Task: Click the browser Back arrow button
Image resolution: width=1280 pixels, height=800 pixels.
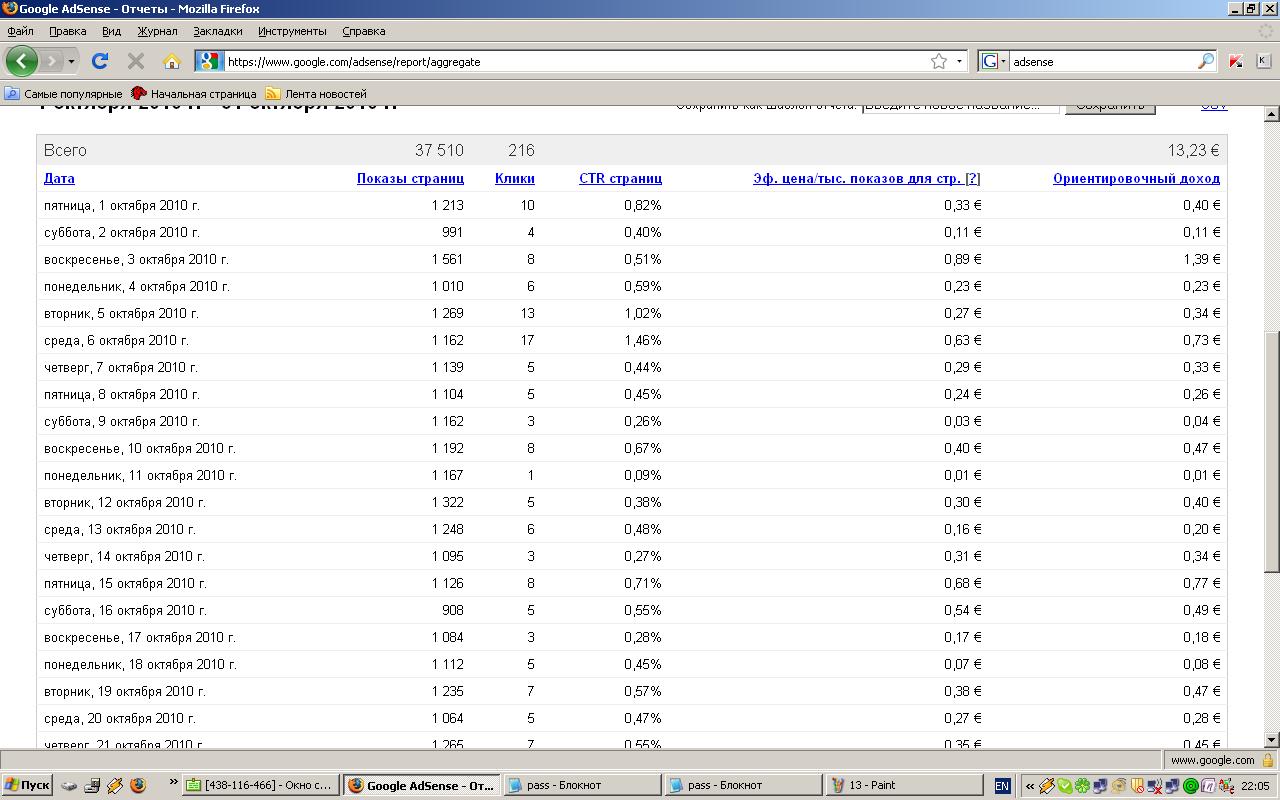Action: pyautogui.click(x=21, y=61)
